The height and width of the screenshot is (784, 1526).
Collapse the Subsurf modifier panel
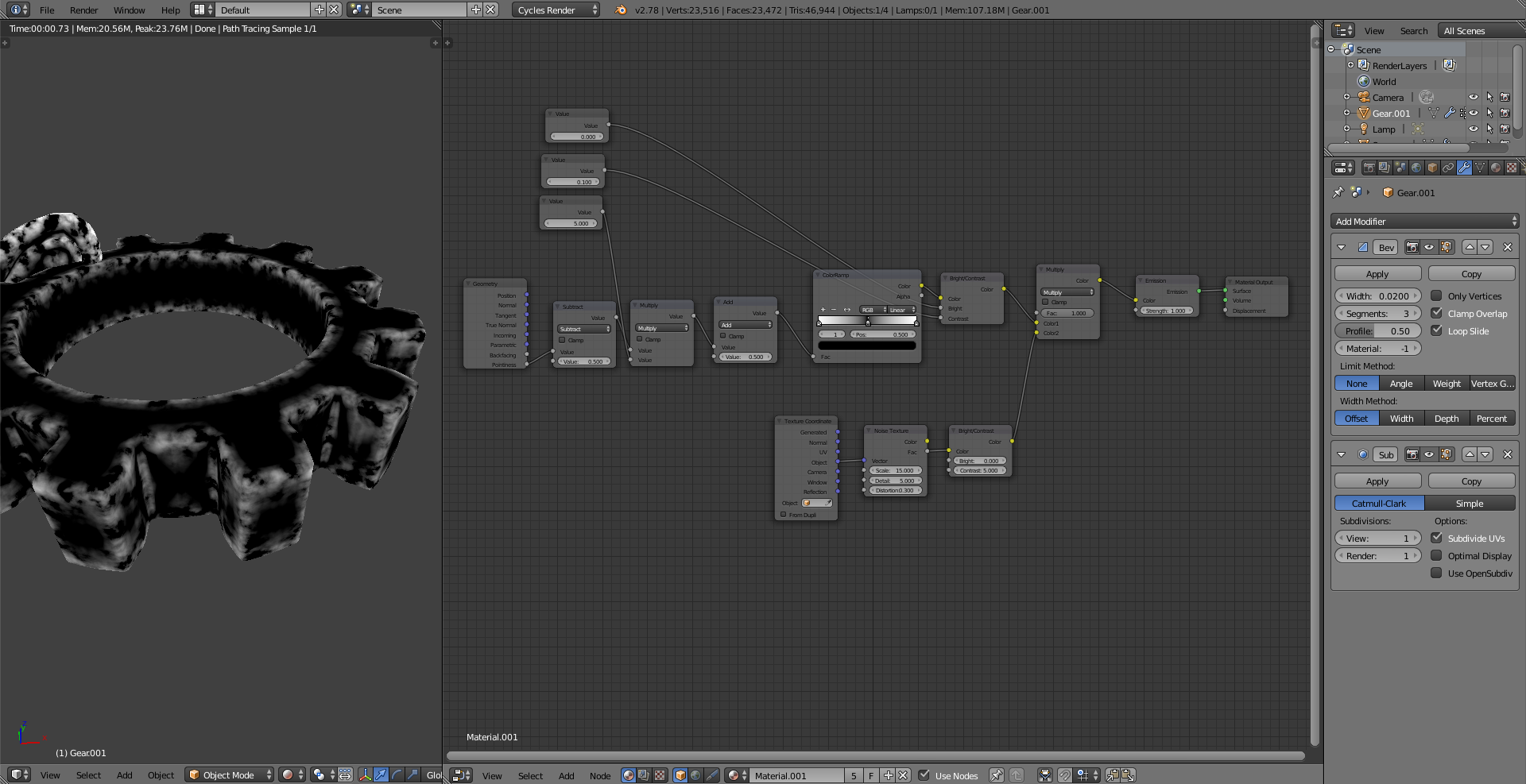[x=1342, y=454]
